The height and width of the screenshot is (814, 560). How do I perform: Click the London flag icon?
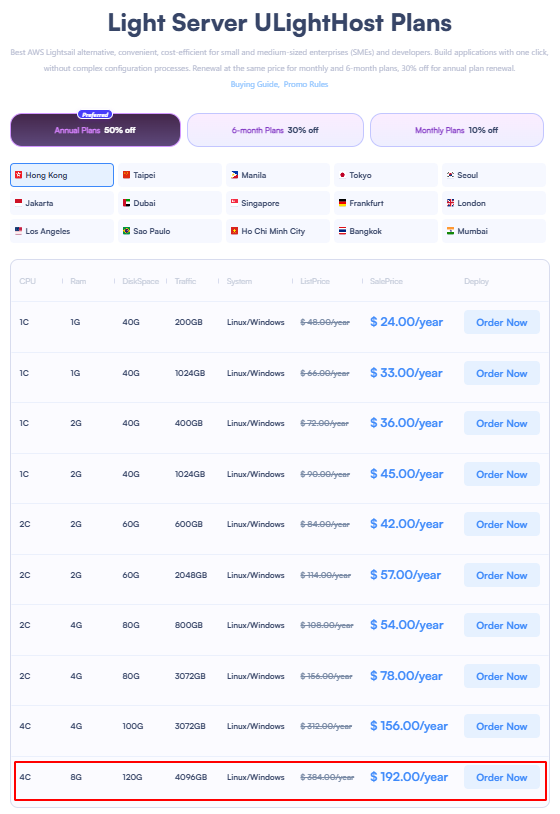pos(450,203)
